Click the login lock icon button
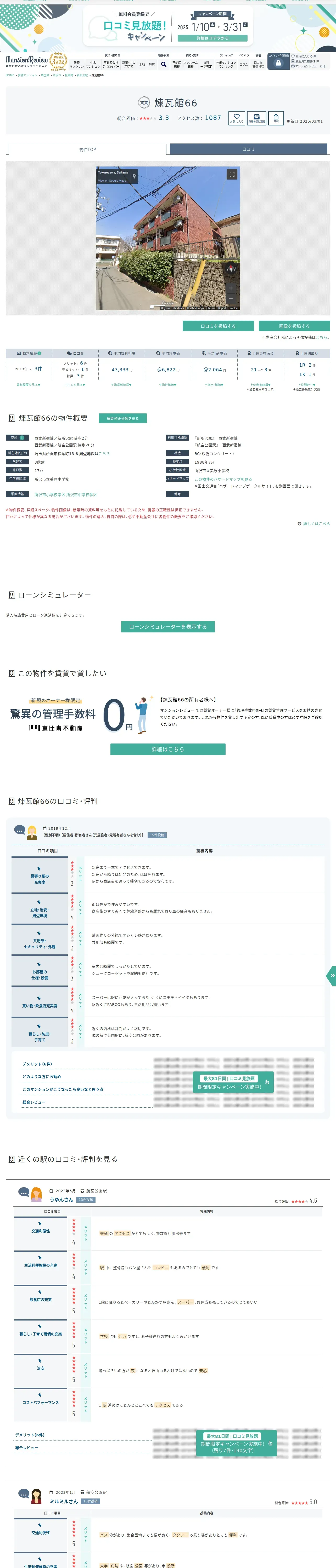336x1568 pixels. (278, 63)
